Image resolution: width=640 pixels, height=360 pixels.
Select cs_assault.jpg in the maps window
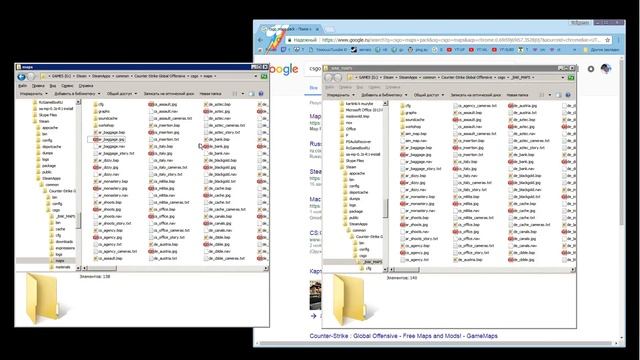point(163,104)
